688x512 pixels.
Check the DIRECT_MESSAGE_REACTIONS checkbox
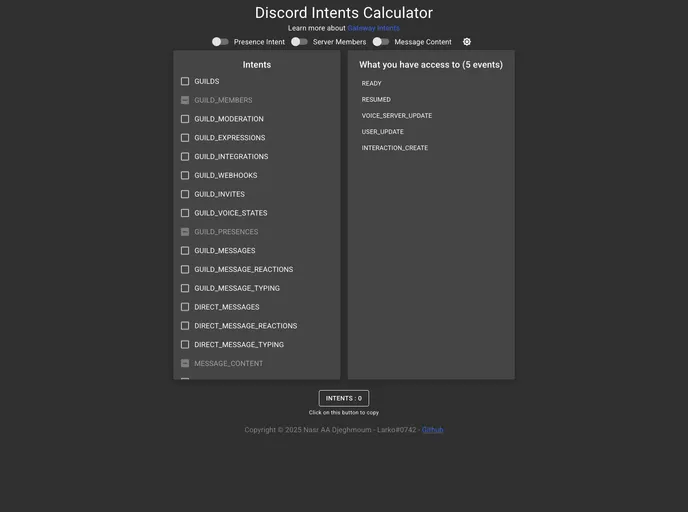(x=185, y=326)
